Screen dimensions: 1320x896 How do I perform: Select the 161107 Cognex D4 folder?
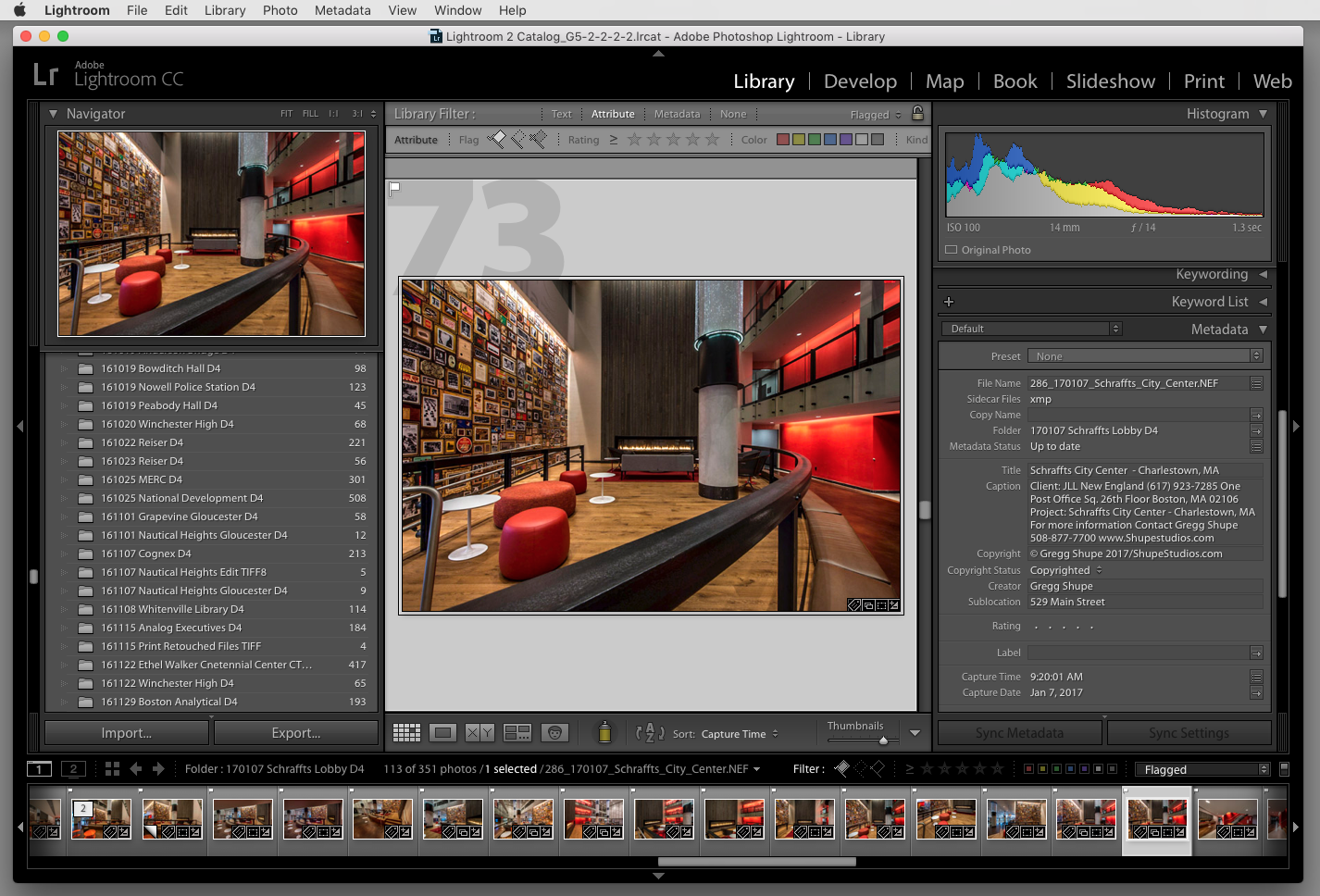pyautogui.click(x=146, y=554)
